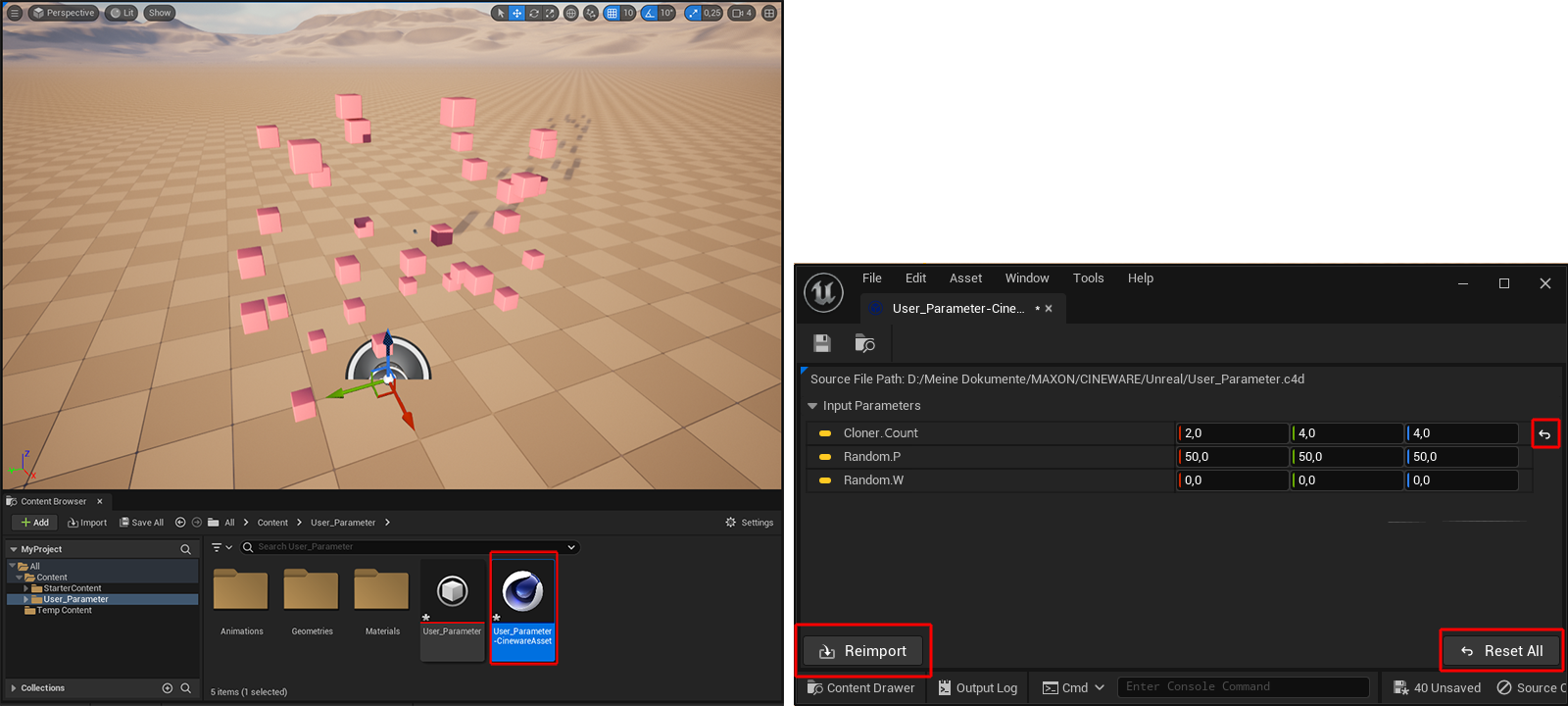
Task: Toggle scale snapping in the viewport
Action: tap(693, 13)
